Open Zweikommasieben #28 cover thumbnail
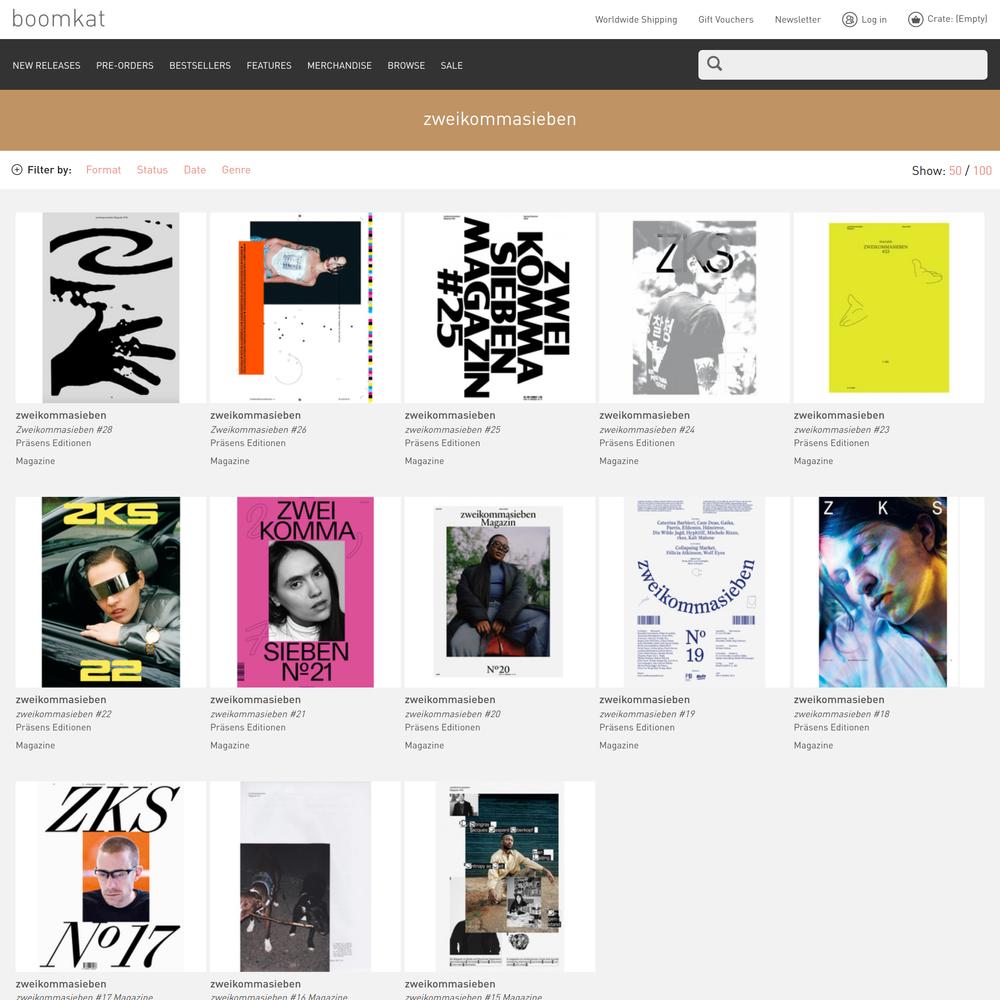This screenshot has width=1000, height=1000. [x=111, y=307]
